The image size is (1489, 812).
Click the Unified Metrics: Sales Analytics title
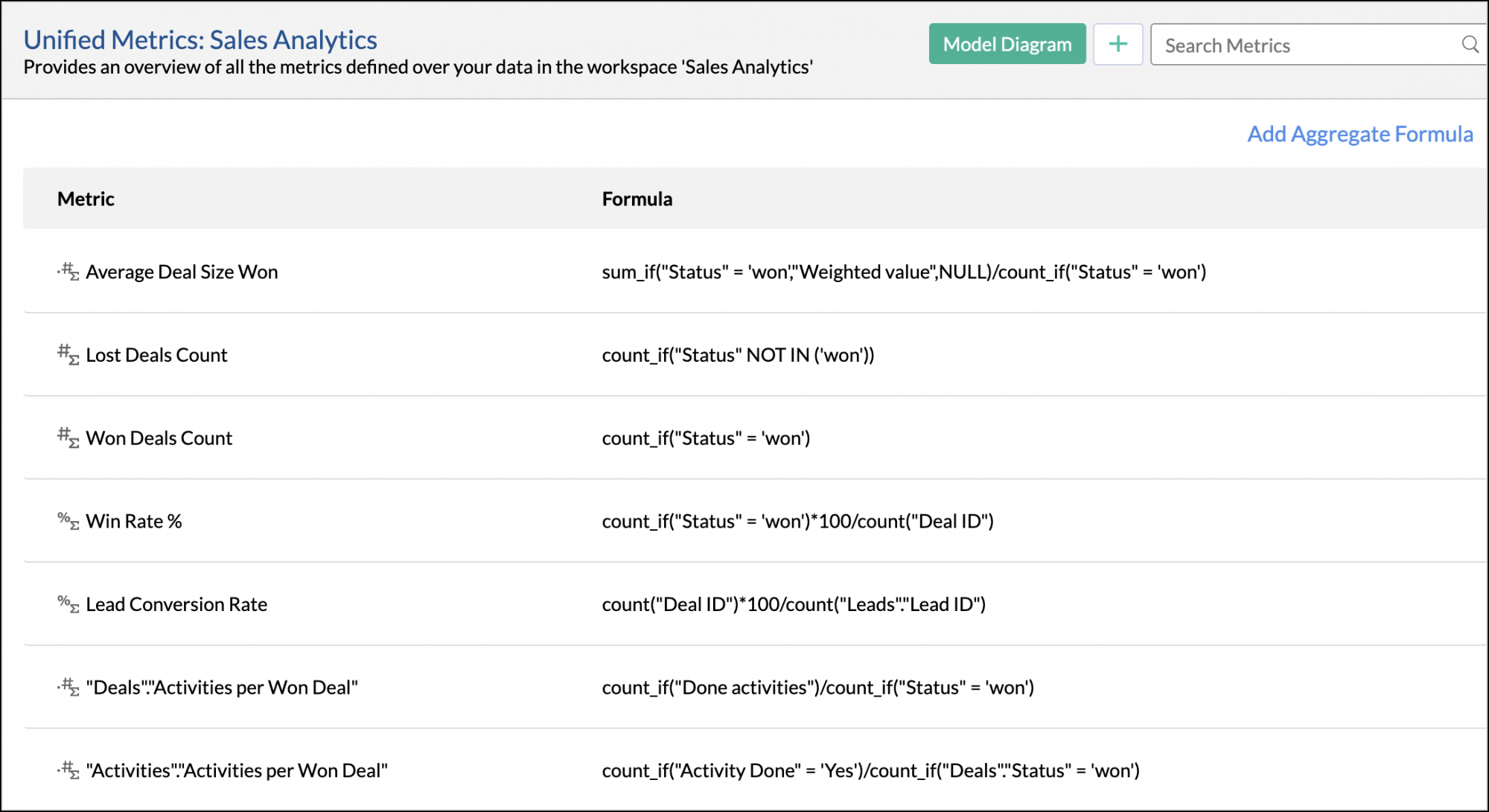tap(200, 39)
